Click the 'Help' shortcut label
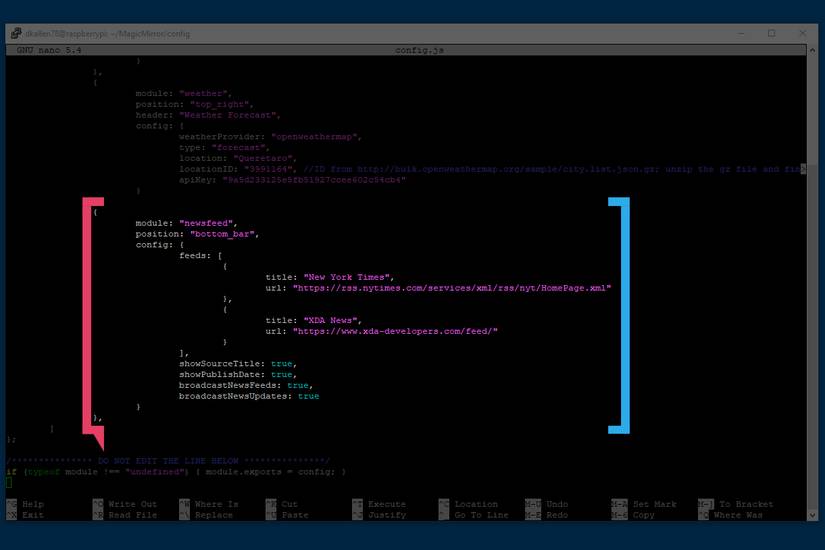 click(x=33, y=504)
